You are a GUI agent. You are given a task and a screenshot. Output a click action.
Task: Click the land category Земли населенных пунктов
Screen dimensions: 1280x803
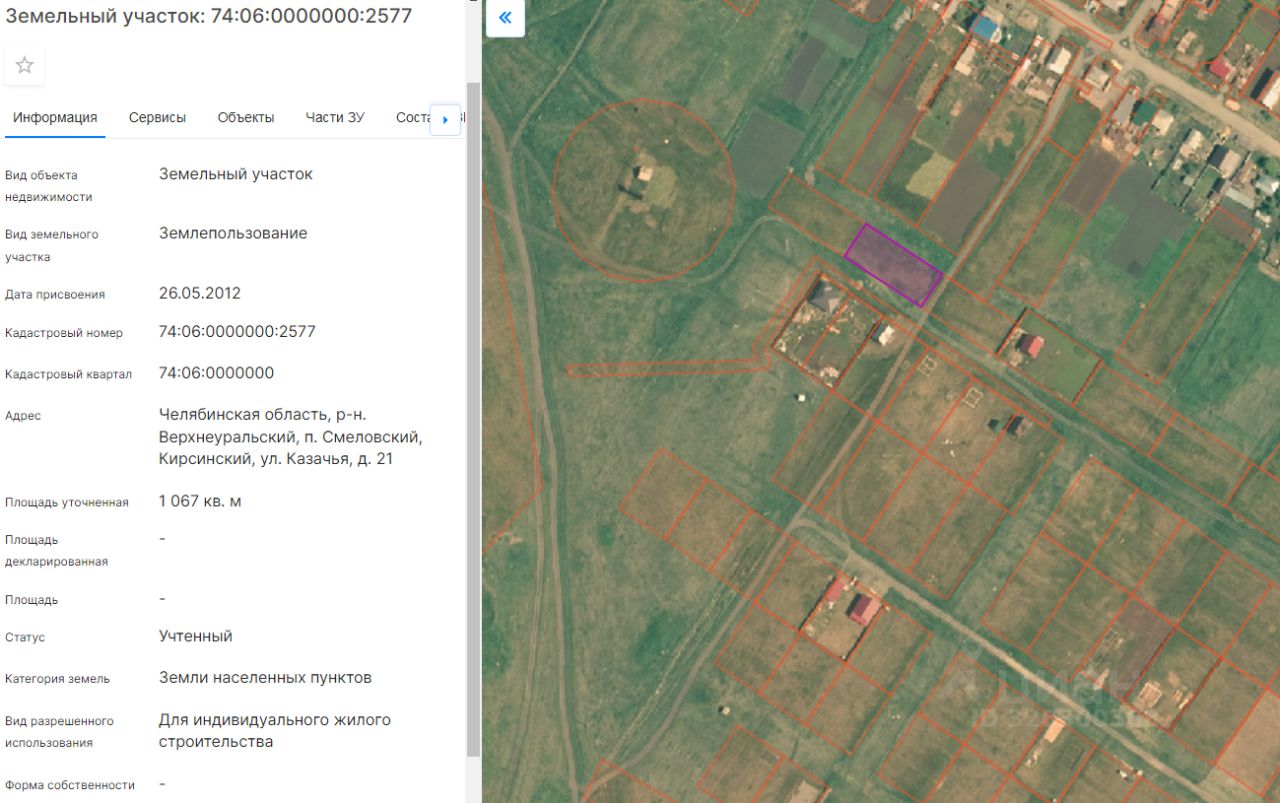point(265,677)
